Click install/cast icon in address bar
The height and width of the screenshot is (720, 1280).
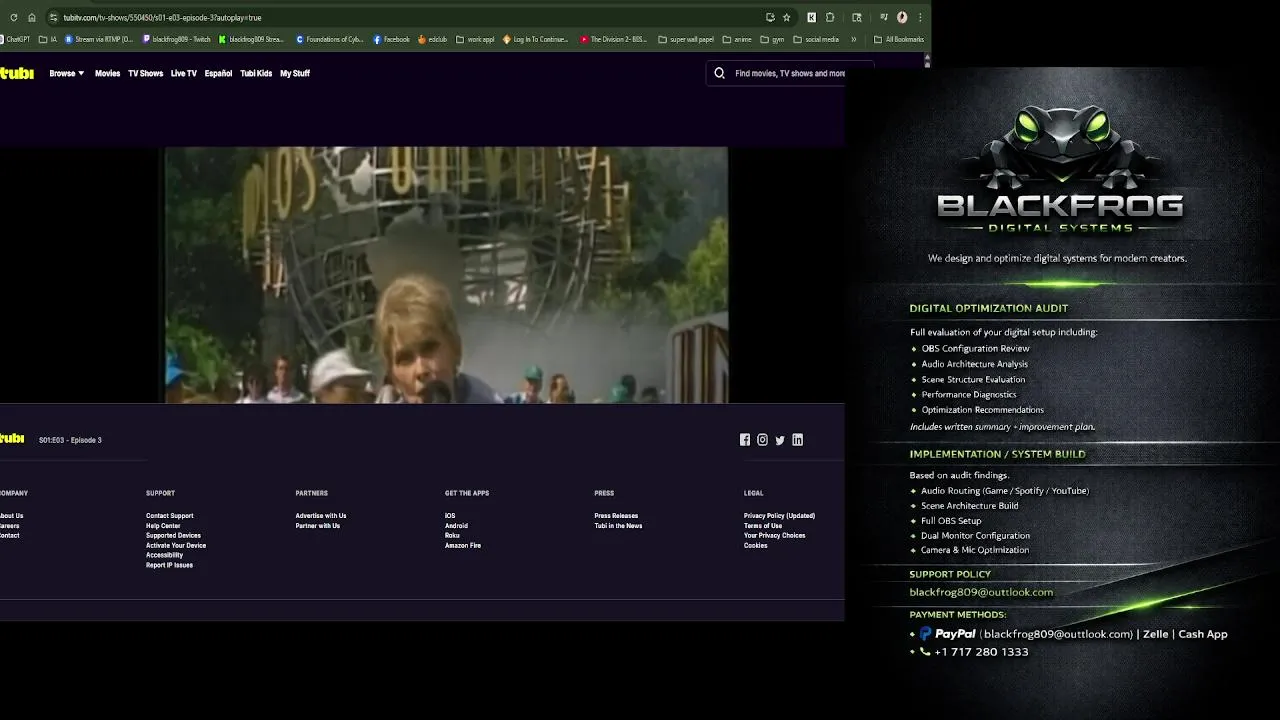(x=770, y=17)
